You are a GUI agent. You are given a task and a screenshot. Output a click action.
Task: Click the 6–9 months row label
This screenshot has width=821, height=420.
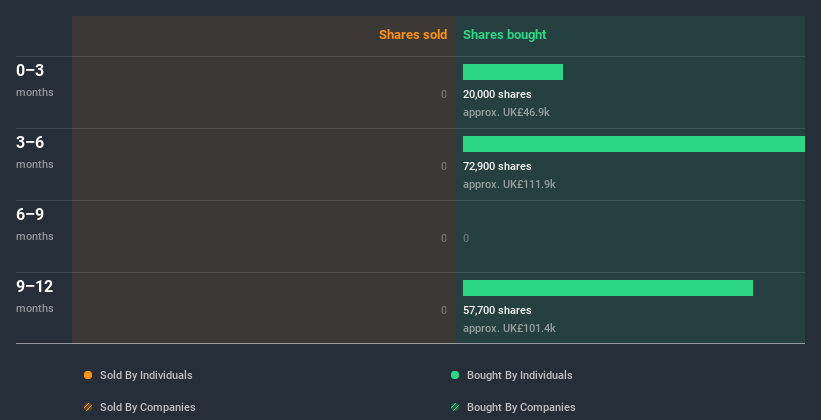point(35,224)
